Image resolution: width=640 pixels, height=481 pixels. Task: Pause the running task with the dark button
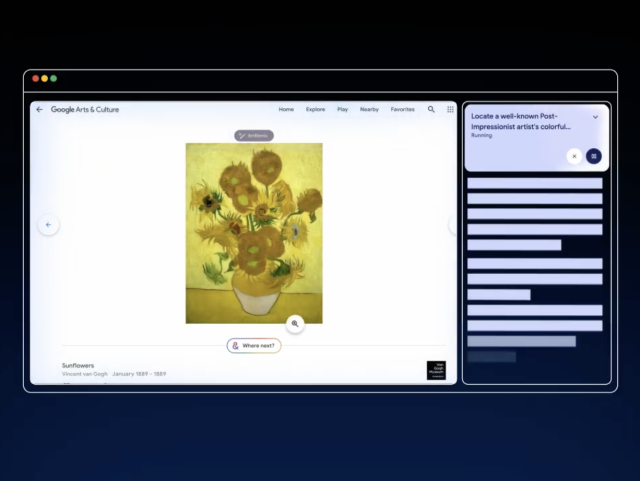tap(594, 156)
